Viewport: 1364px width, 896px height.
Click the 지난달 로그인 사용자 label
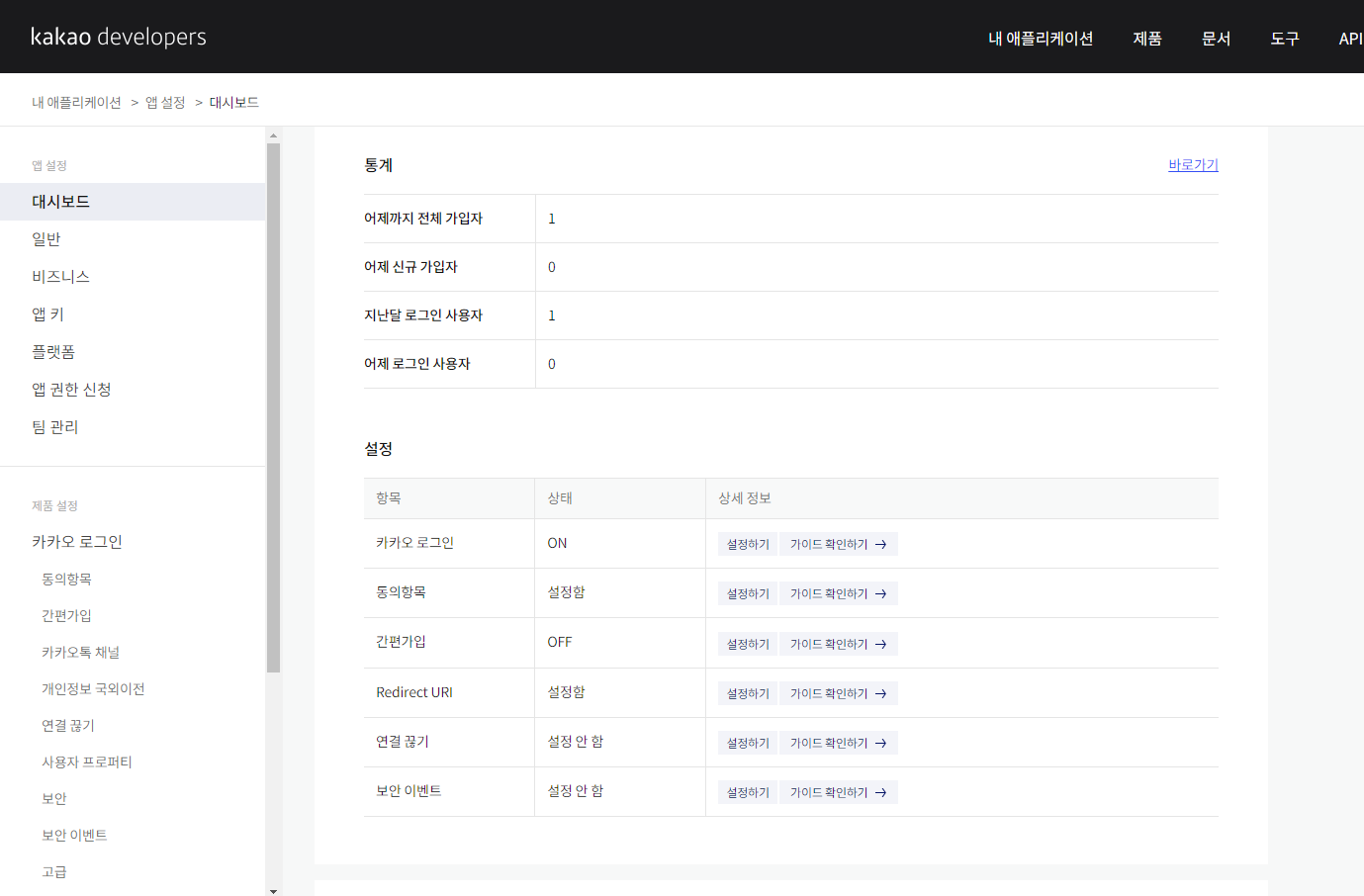(423, 315)
